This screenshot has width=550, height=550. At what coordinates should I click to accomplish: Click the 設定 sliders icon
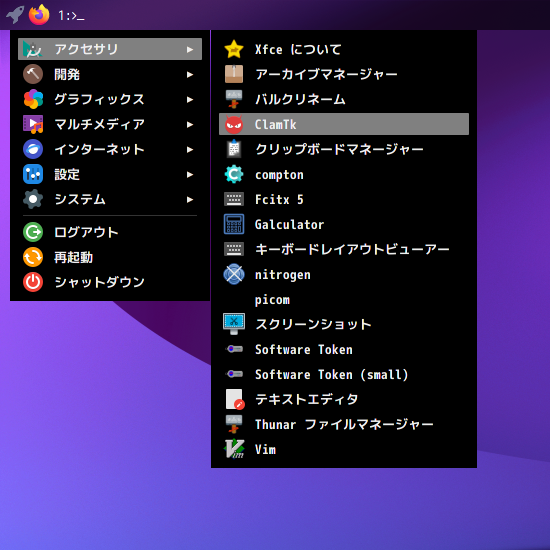(x=33, y=174)
